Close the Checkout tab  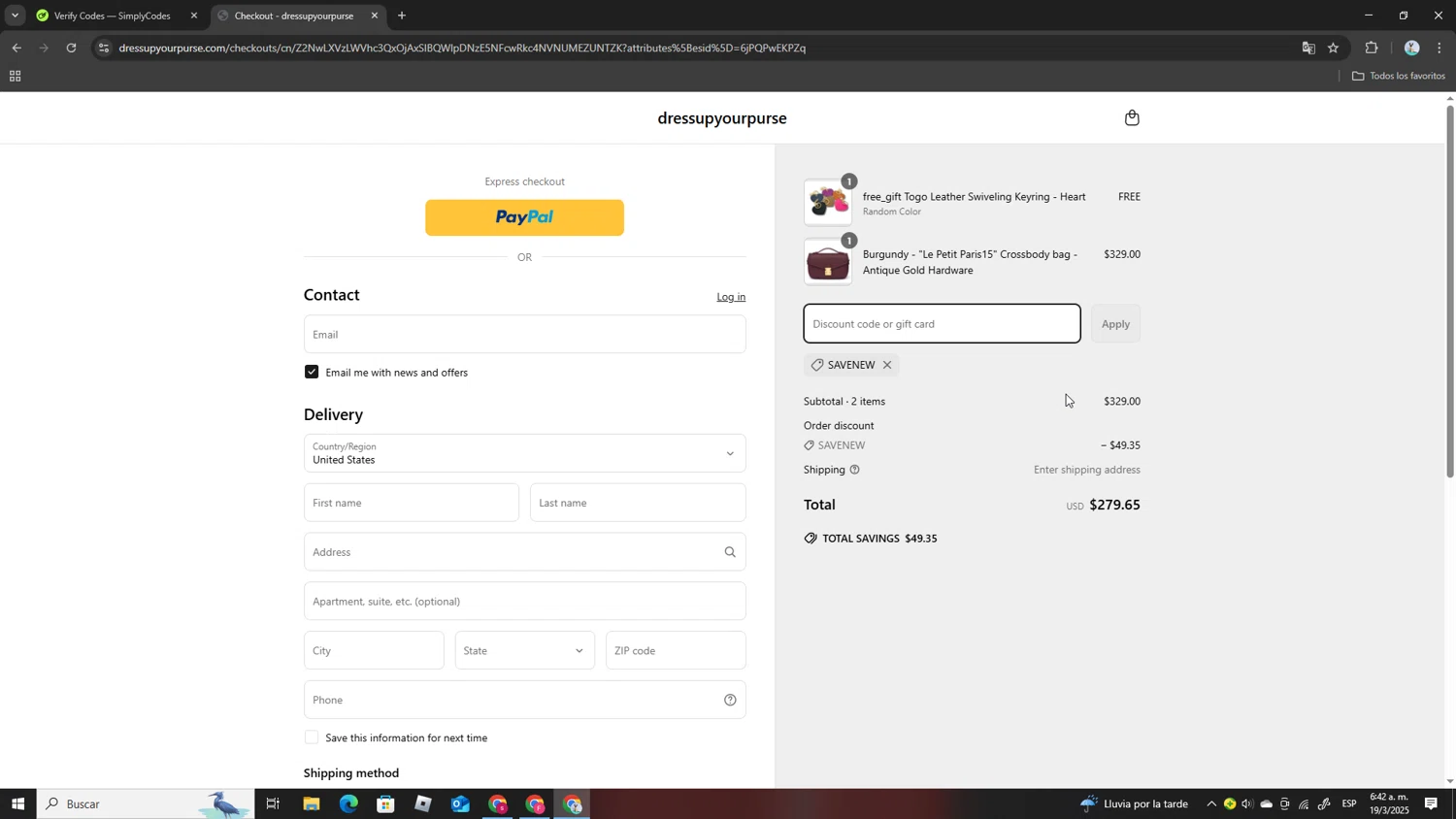(375, 16)
